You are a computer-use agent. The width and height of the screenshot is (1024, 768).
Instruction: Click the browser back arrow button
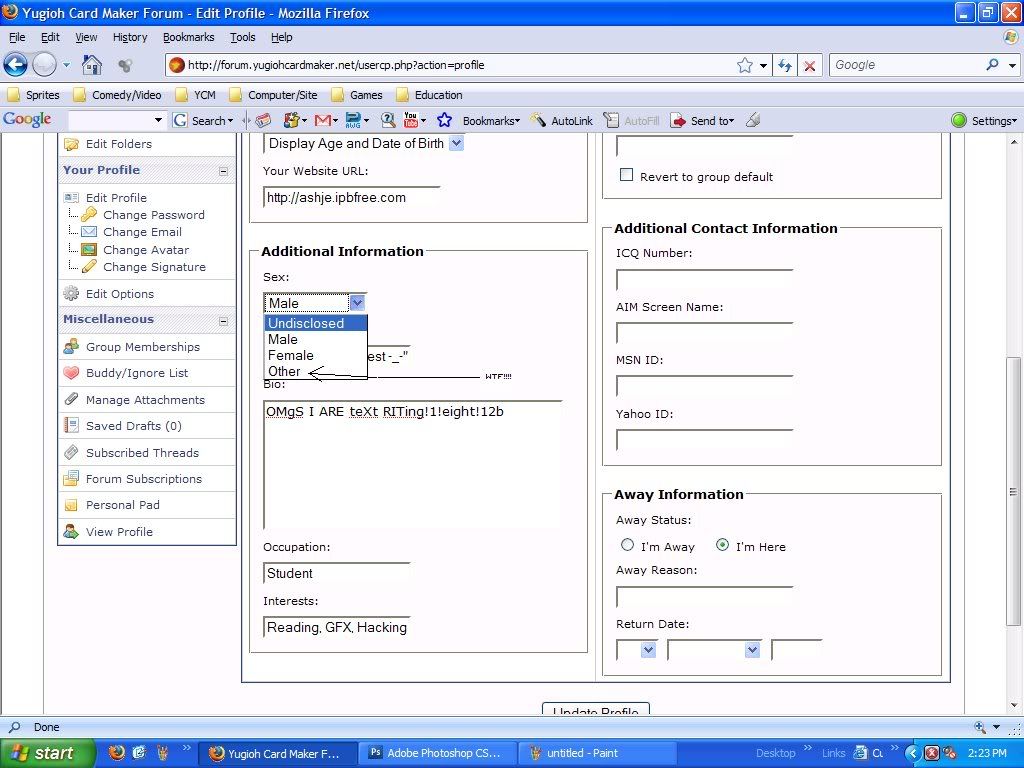click(16, 65)
